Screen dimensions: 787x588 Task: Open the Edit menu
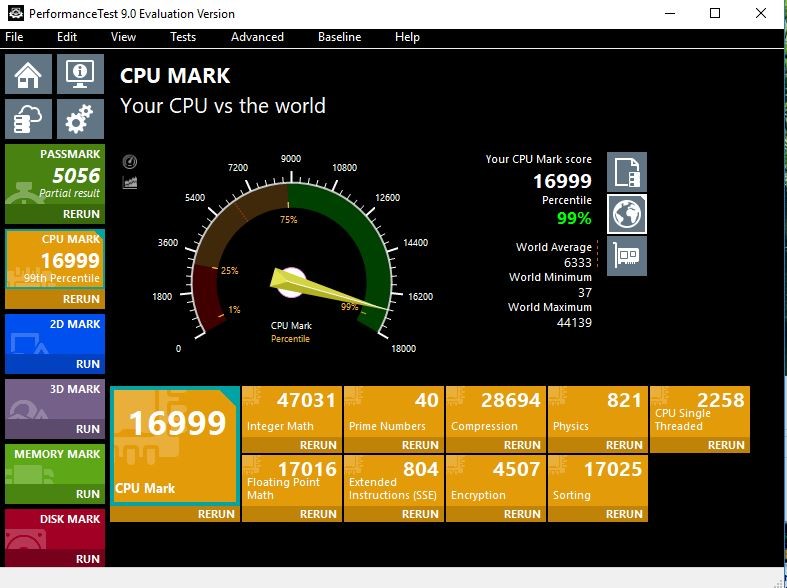[67, 37]
